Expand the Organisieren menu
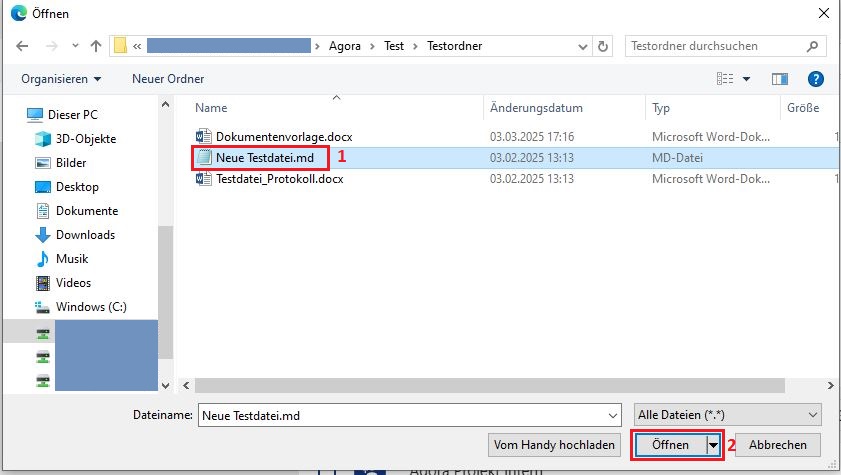The height and width of the screenshot is (475, 841). click(61, 79)
